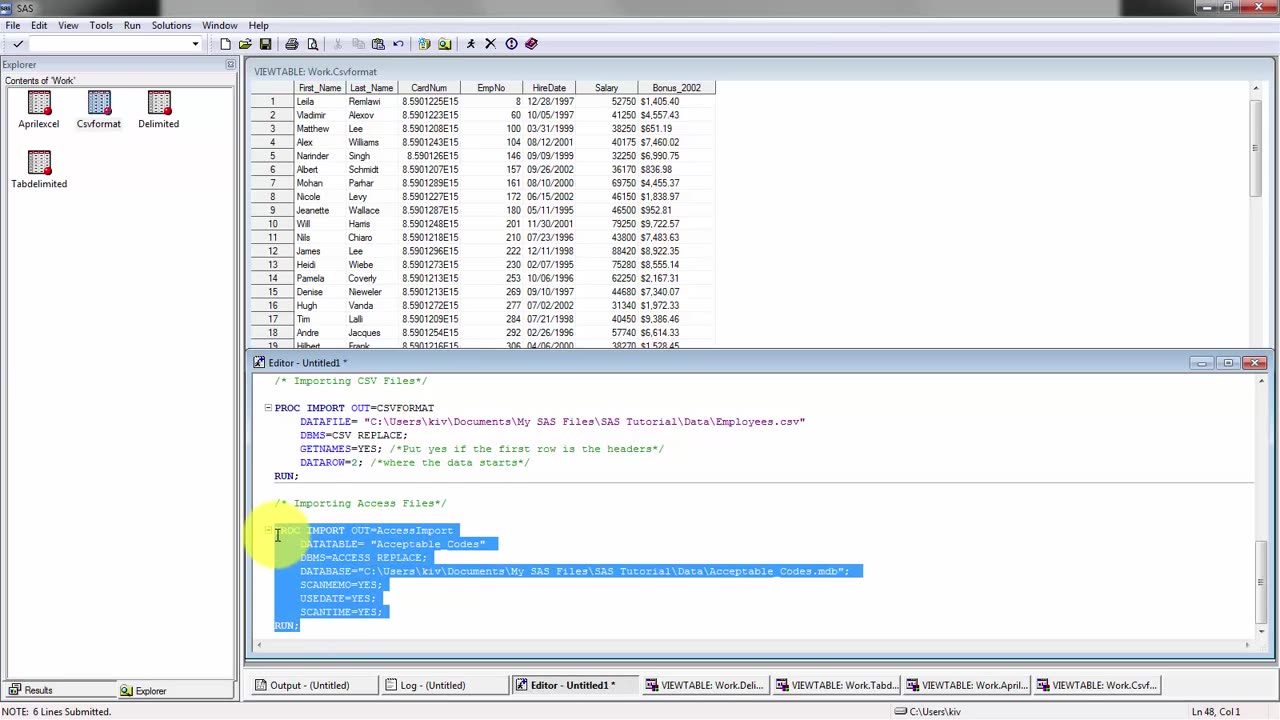Open the Tools menu
Viewport: 1280px width, 720px height.
tap(101, 25)
